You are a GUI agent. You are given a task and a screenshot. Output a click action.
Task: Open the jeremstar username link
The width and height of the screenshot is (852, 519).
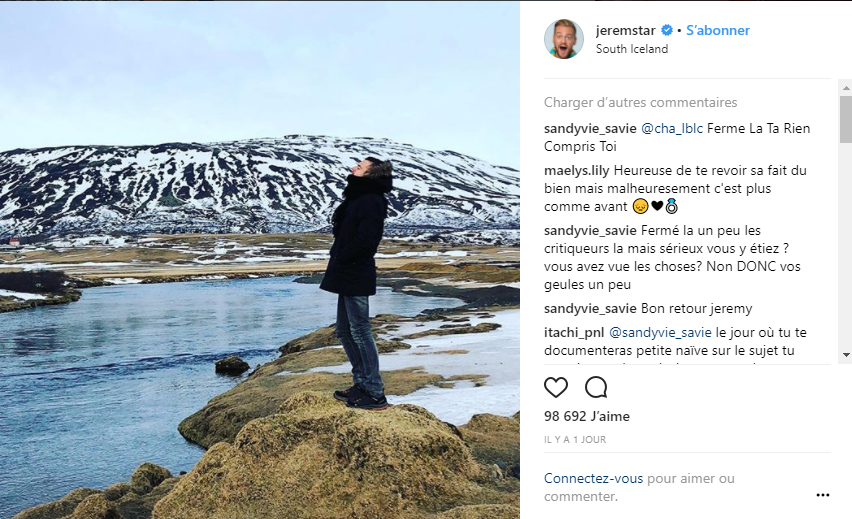click(x=626, y=31)
